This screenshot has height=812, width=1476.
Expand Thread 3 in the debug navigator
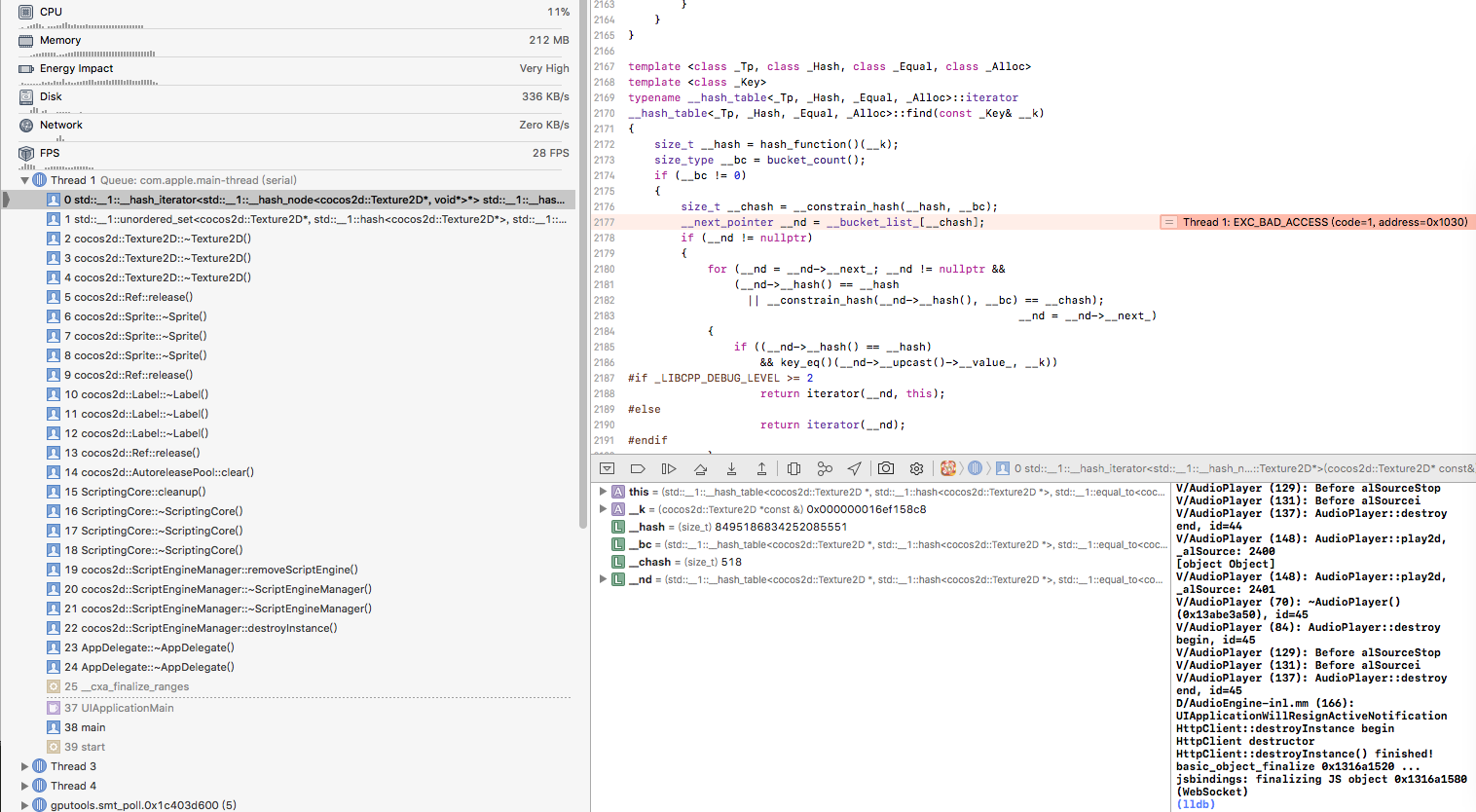point(24,766)
